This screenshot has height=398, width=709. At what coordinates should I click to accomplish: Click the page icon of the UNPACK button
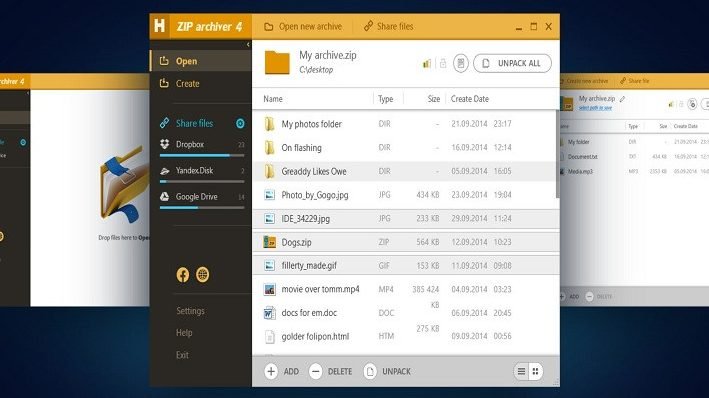click(370, 371)
